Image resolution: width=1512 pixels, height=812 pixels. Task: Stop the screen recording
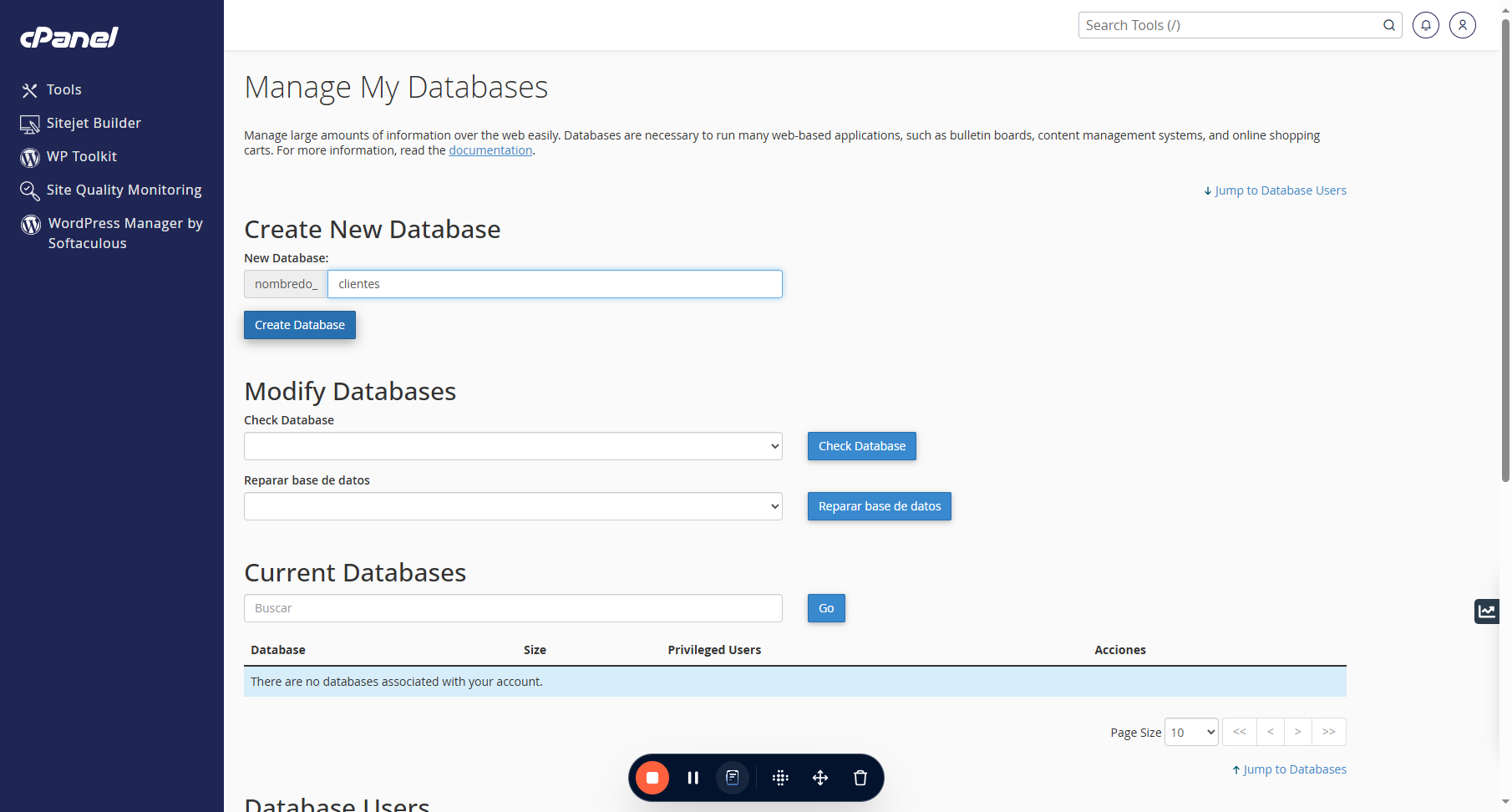click(x=652, y=778)
